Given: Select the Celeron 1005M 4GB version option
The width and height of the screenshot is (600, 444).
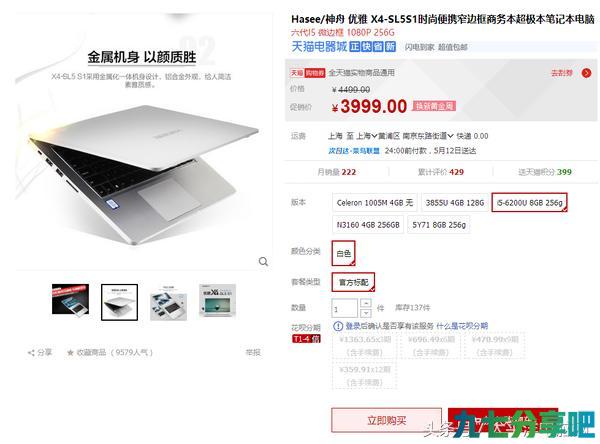Looking at the screenshot, I should (x=375, y=203).
